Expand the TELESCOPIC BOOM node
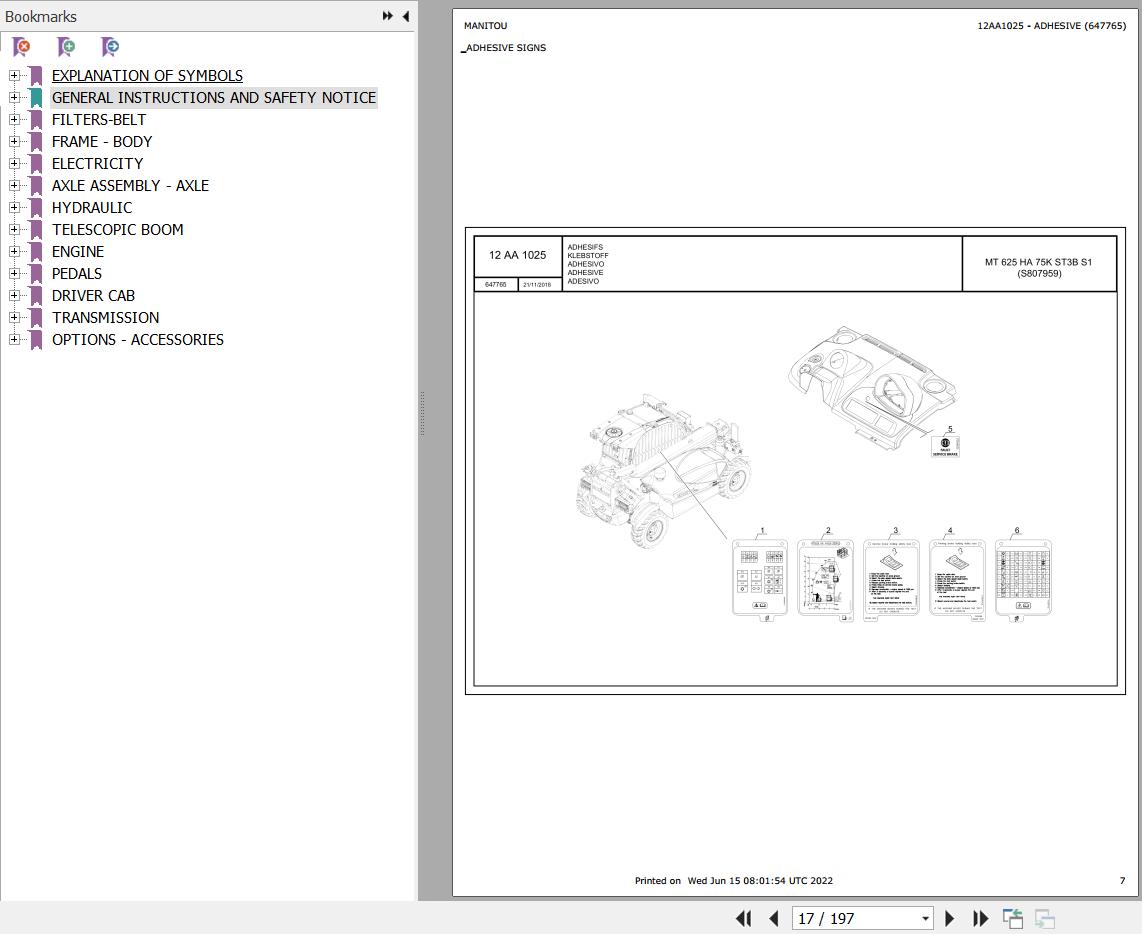The width and height of the screenshot is (1142, 934). pos(14,229)
